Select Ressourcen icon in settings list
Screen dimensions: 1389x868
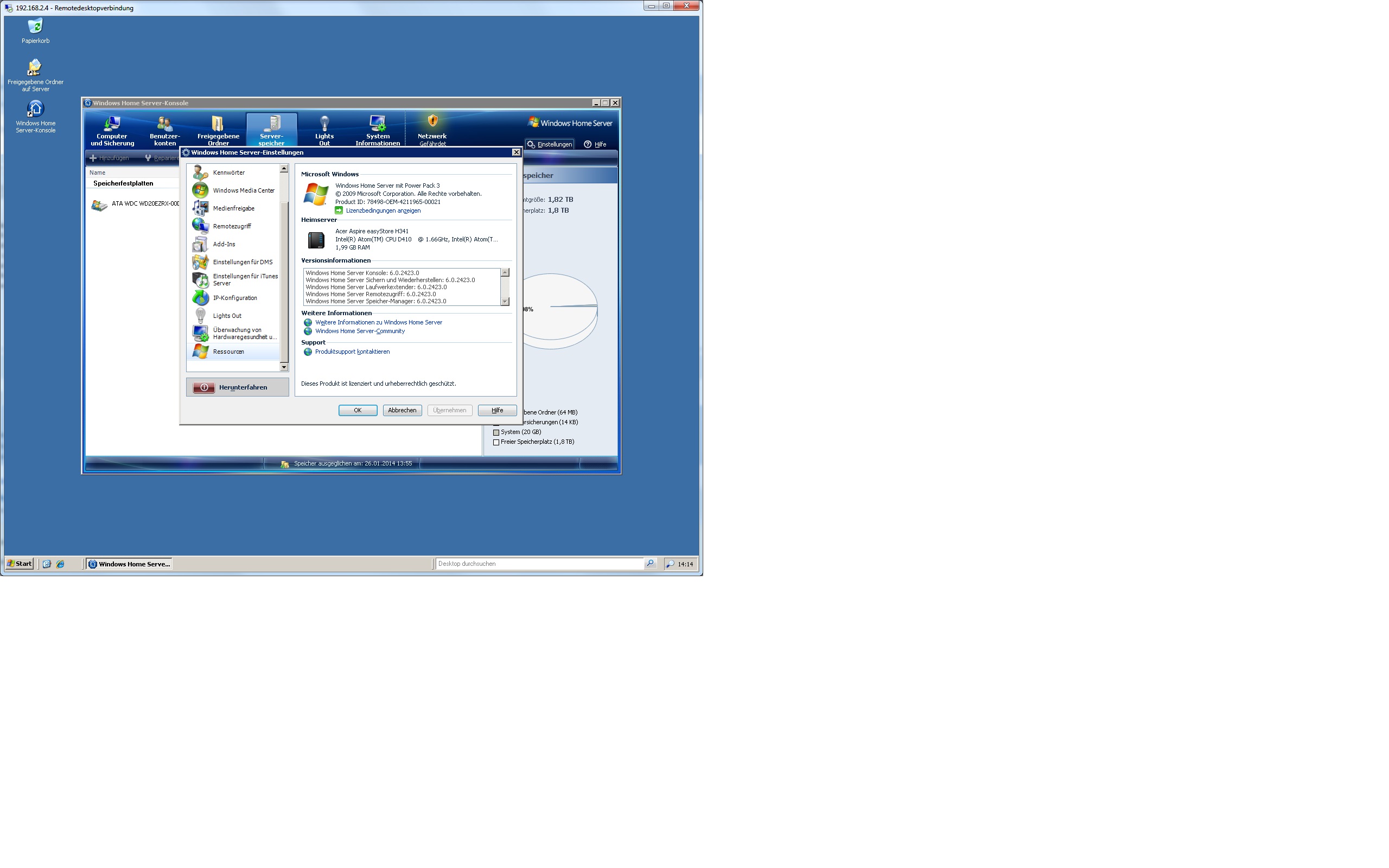point(200,352)
